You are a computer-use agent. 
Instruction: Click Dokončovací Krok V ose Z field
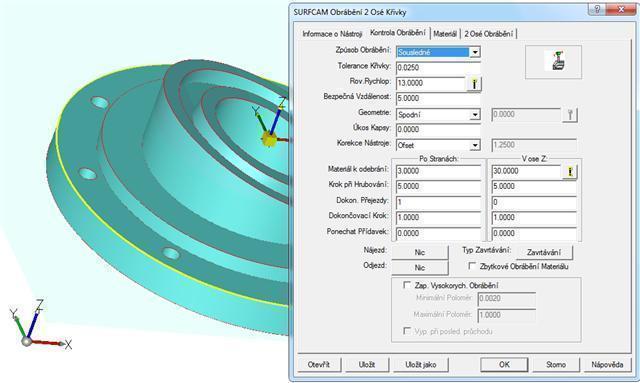pos(534,218)
